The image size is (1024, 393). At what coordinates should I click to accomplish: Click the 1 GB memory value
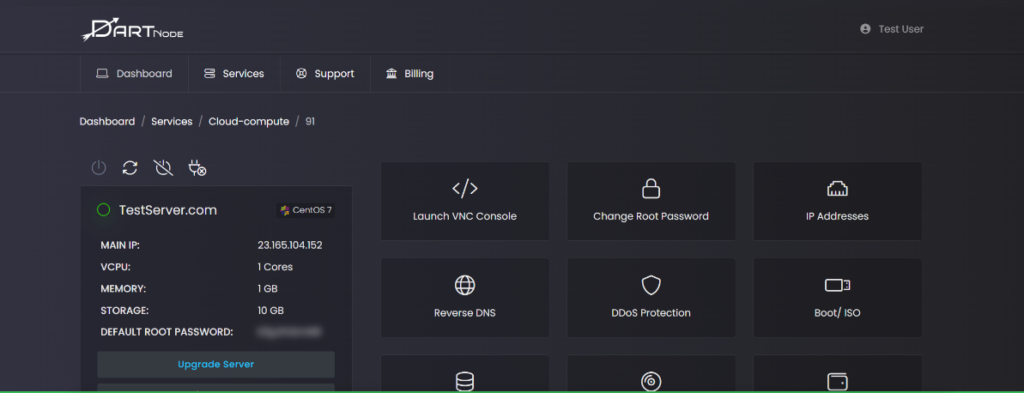click(268, 289)
